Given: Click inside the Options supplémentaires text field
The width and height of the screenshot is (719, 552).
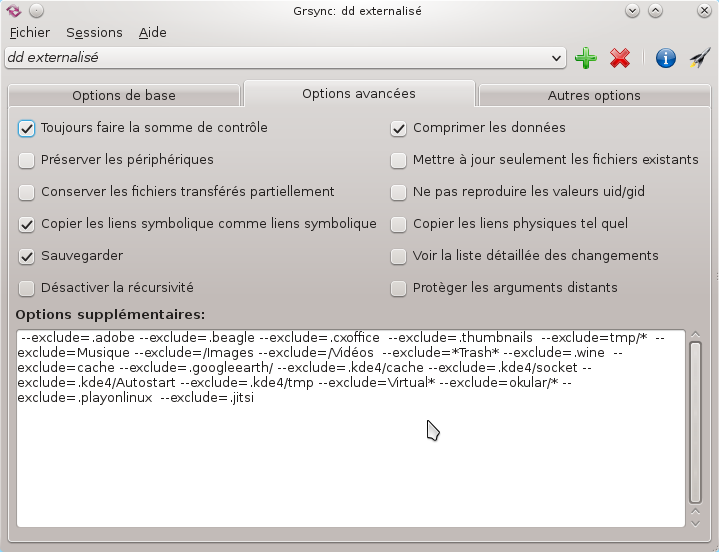Looking at the screenshot, I should click(x=351, y=428).
